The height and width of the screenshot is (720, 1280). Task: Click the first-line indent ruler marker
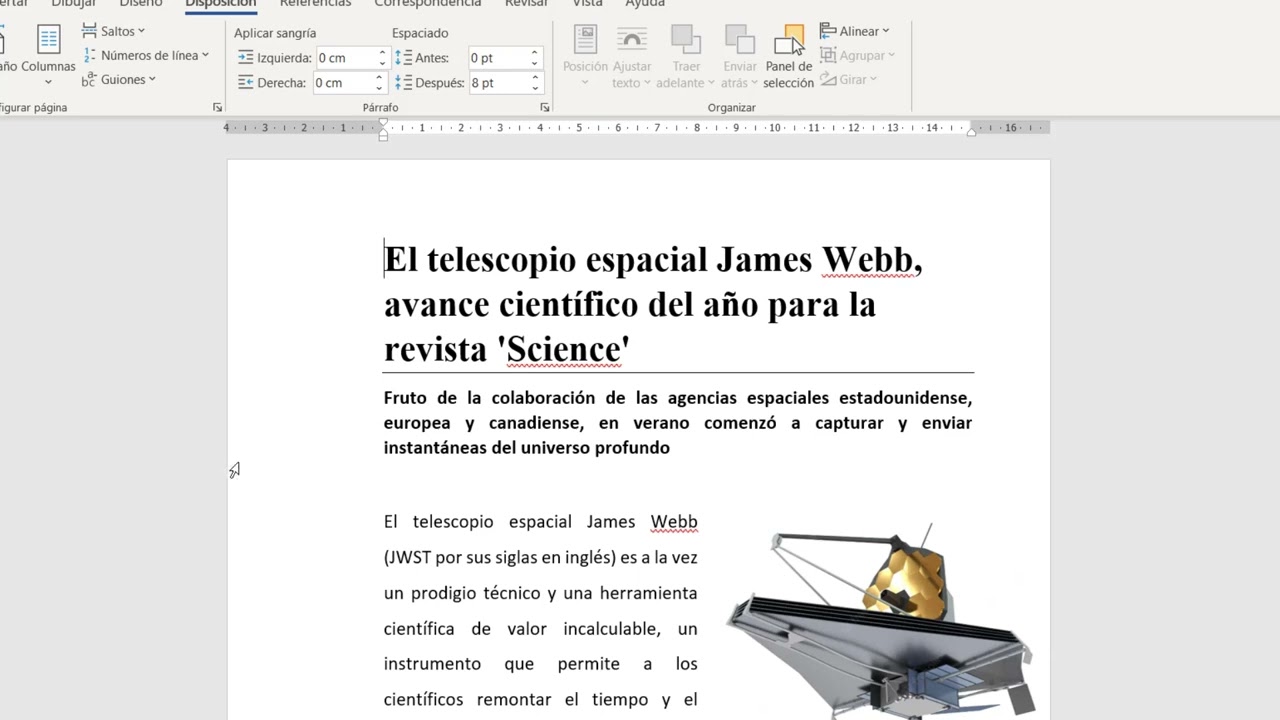pos(383,123)
